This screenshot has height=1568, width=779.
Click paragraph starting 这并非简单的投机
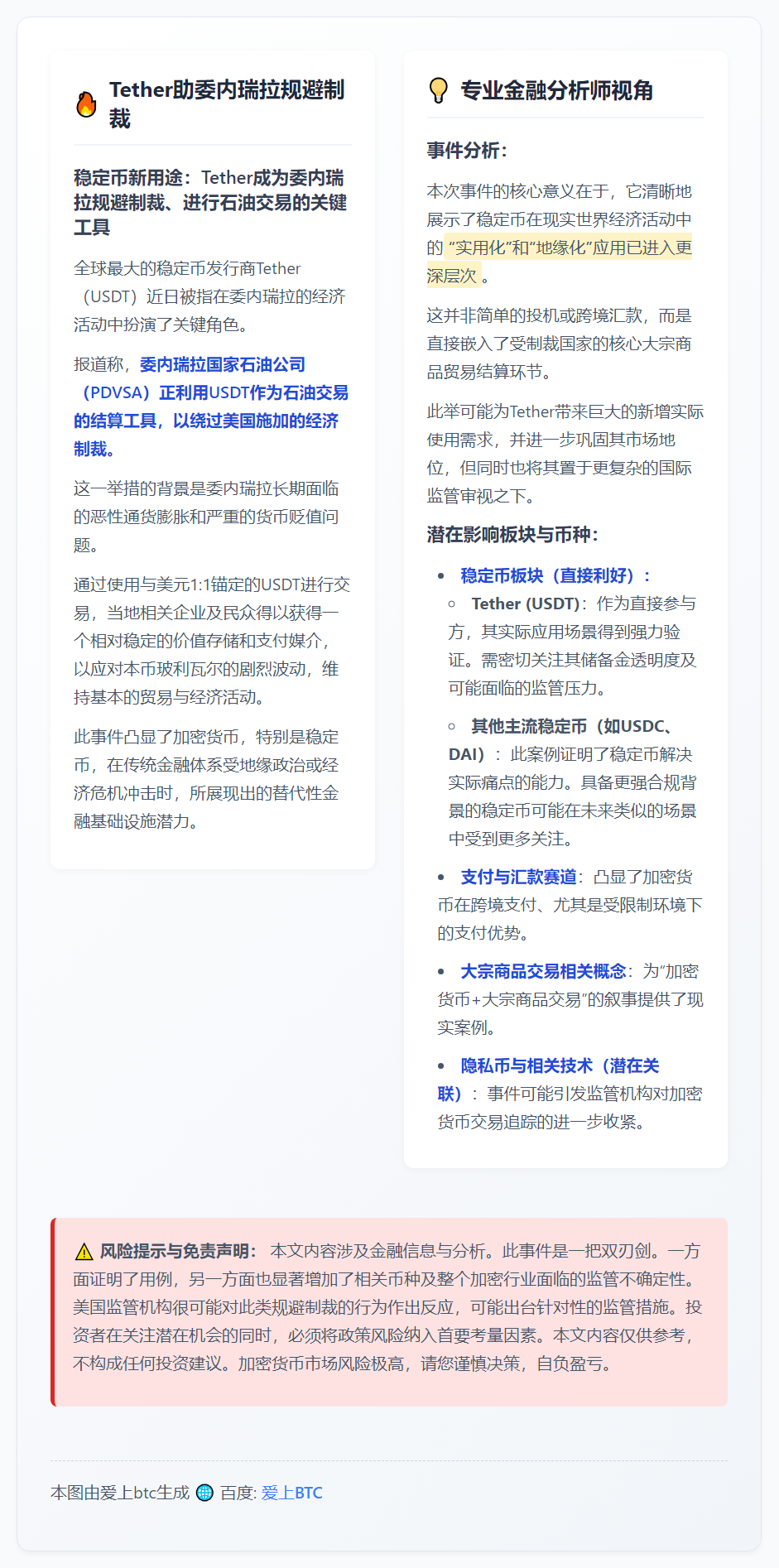560,344
